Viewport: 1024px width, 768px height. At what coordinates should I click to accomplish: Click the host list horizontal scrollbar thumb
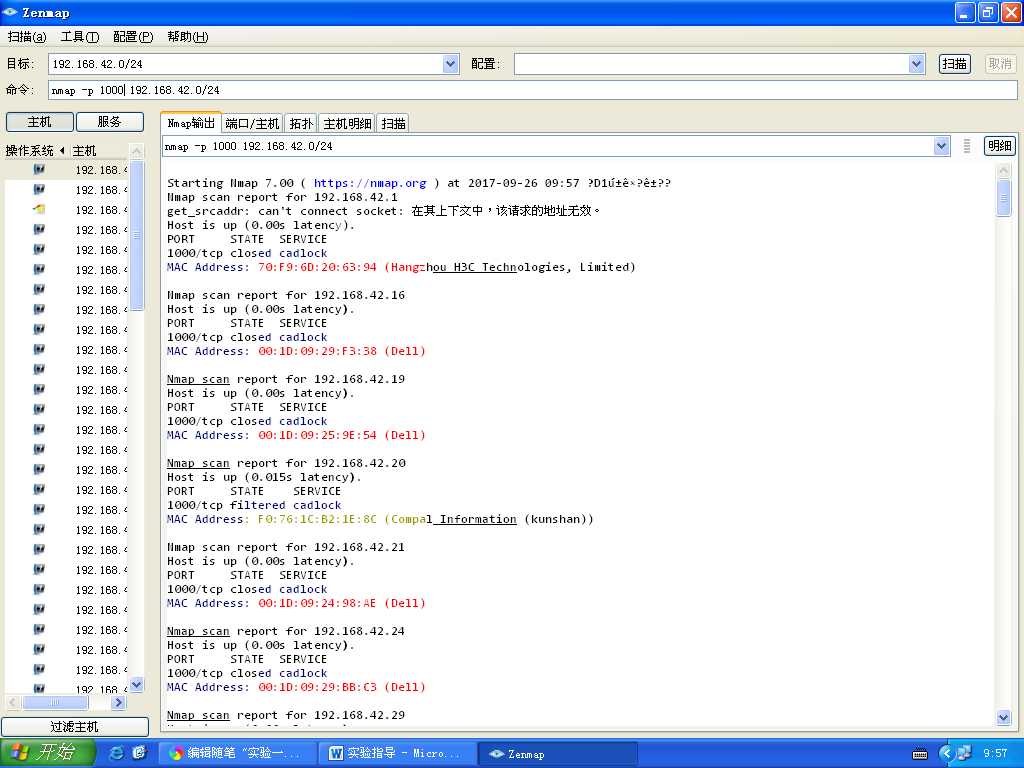pyautogui.click(x=55, y=703)
